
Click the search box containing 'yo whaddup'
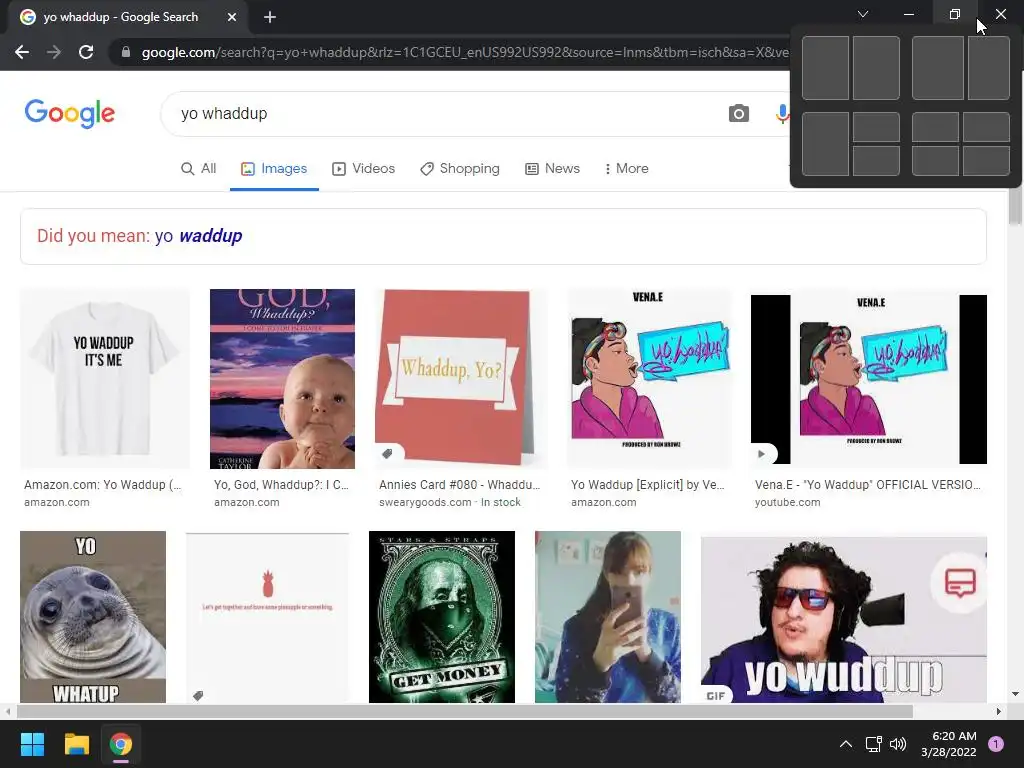point(444,114)
